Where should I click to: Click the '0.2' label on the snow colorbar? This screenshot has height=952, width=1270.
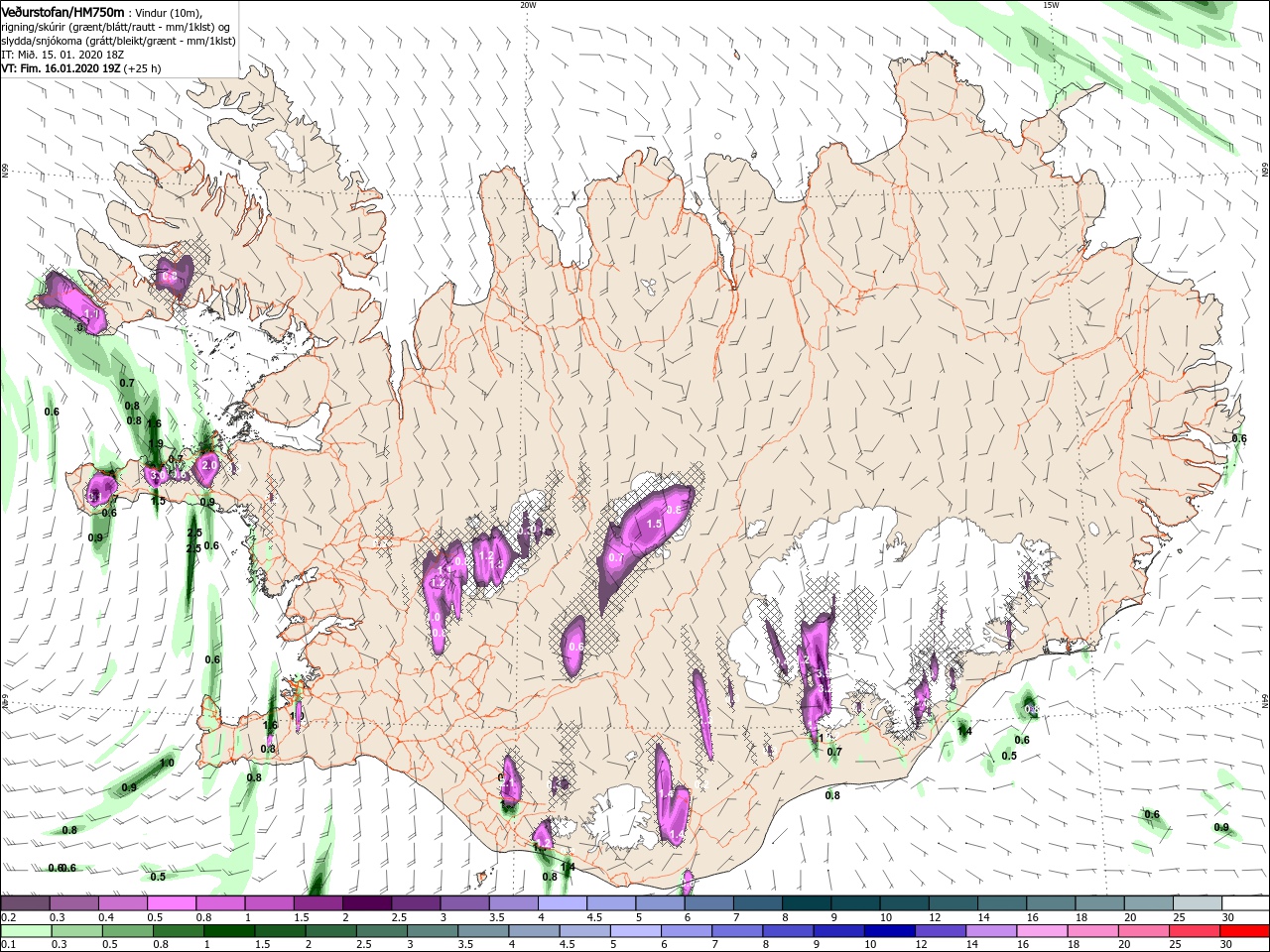[8, 917]
